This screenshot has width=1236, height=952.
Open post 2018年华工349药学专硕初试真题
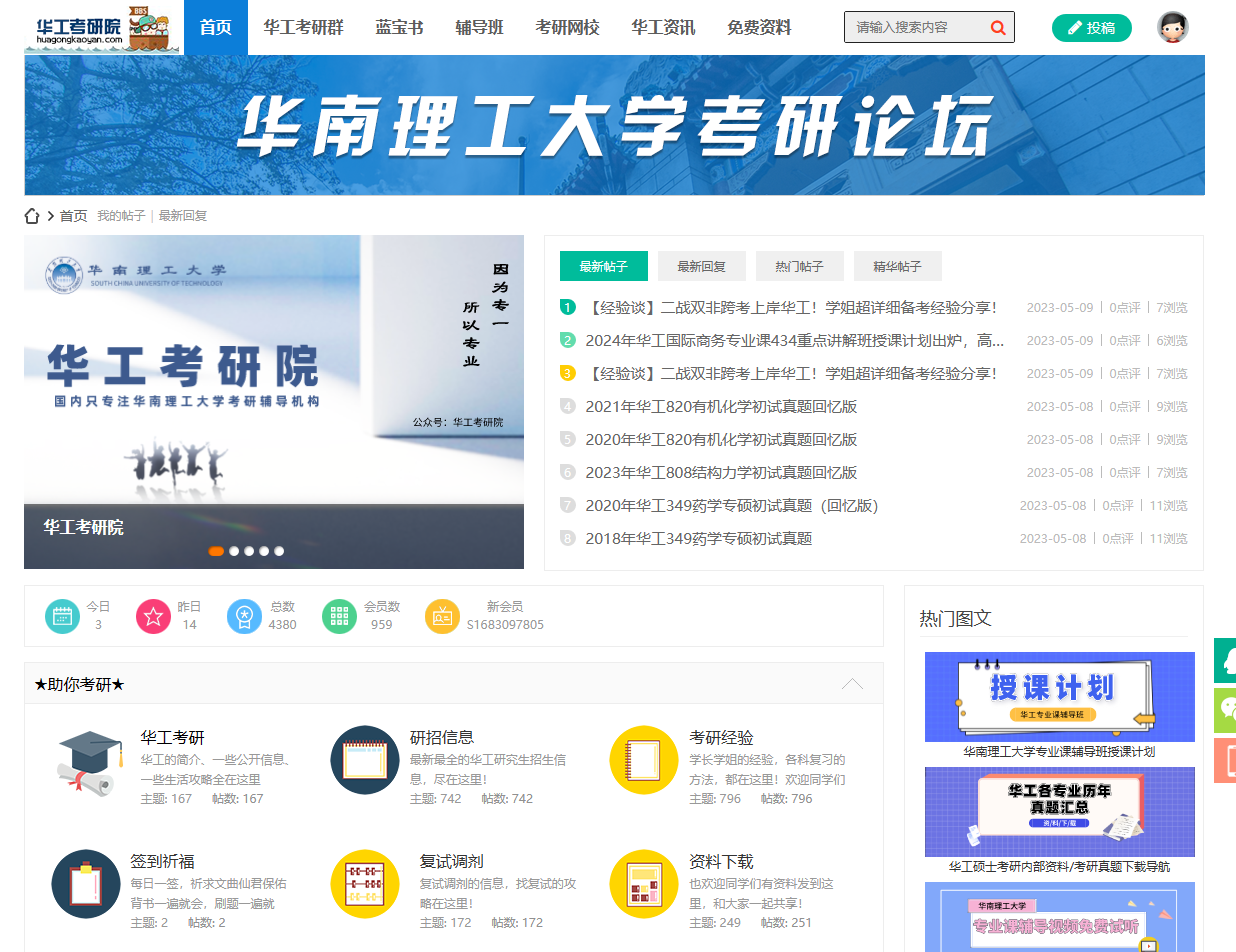[699, 538]
